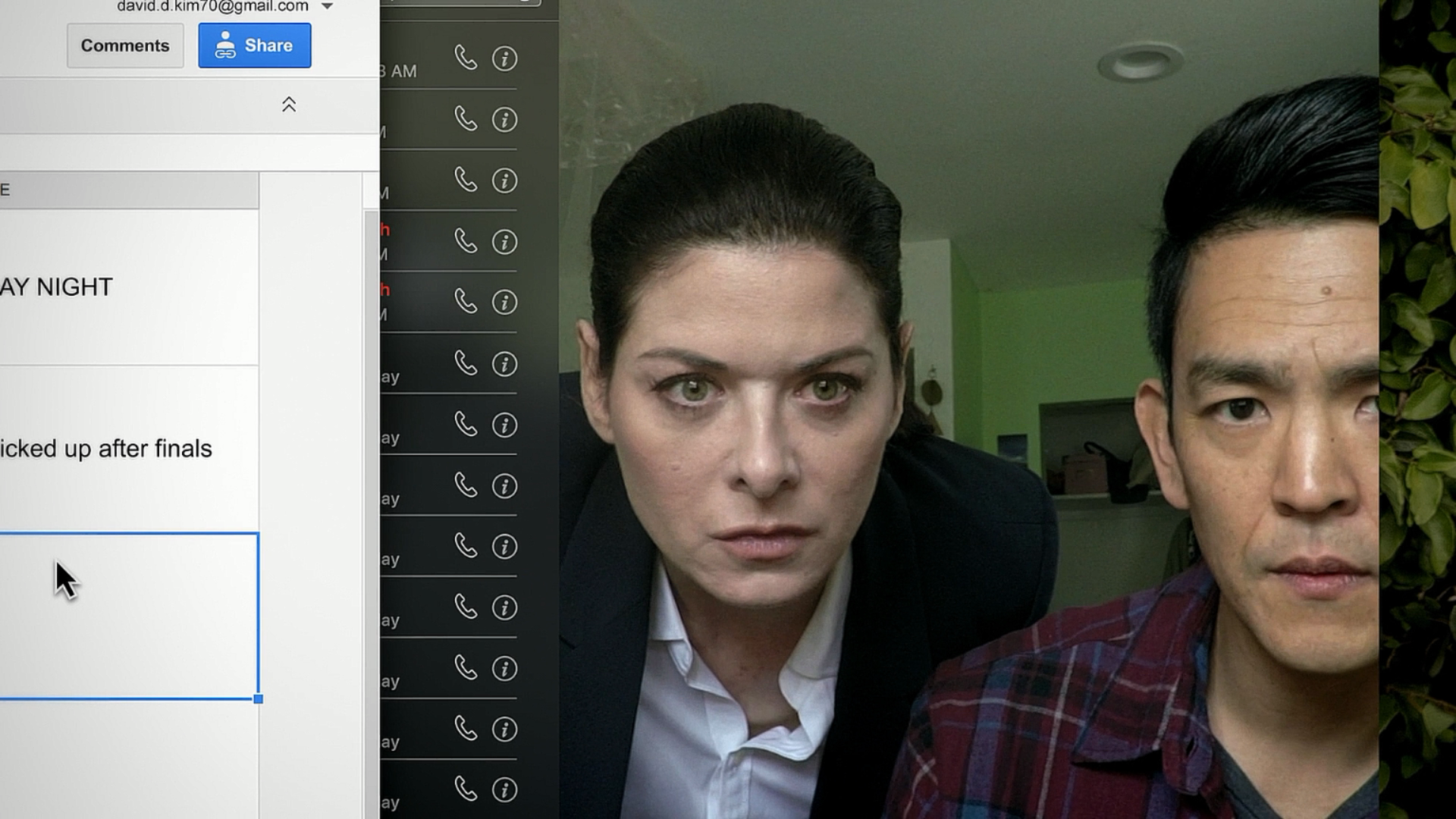Click the phone icon in the topmost call entry
Viewport: 1456px width, 819px height.
pos(466,58)
